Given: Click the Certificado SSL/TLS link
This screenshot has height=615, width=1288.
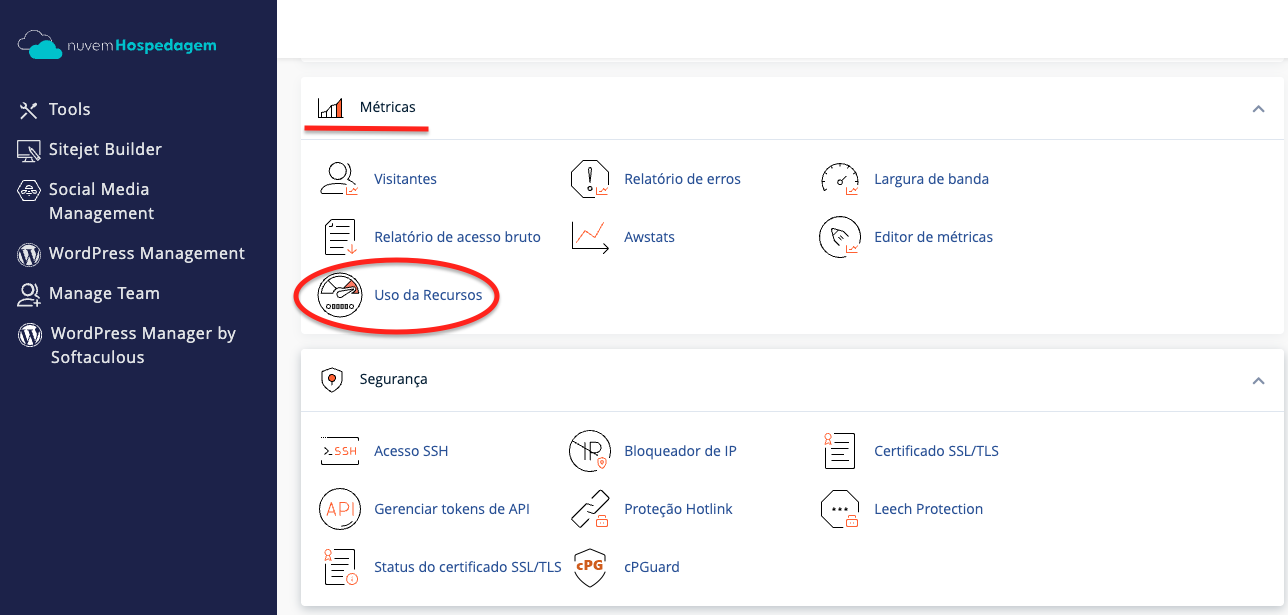Looking at the screenshot, I should (x=936, y=451).
